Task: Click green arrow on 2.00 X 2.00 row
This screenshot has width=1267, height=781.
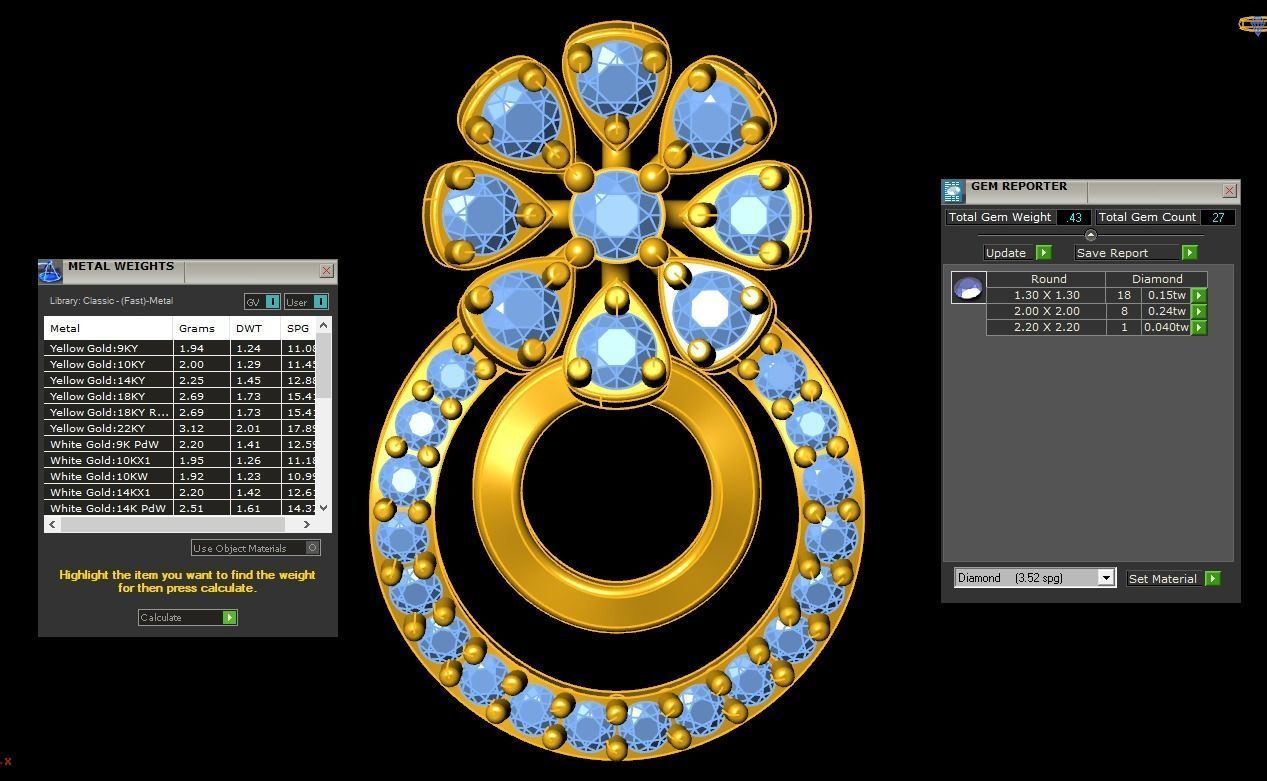Action: pos(1198,311)
